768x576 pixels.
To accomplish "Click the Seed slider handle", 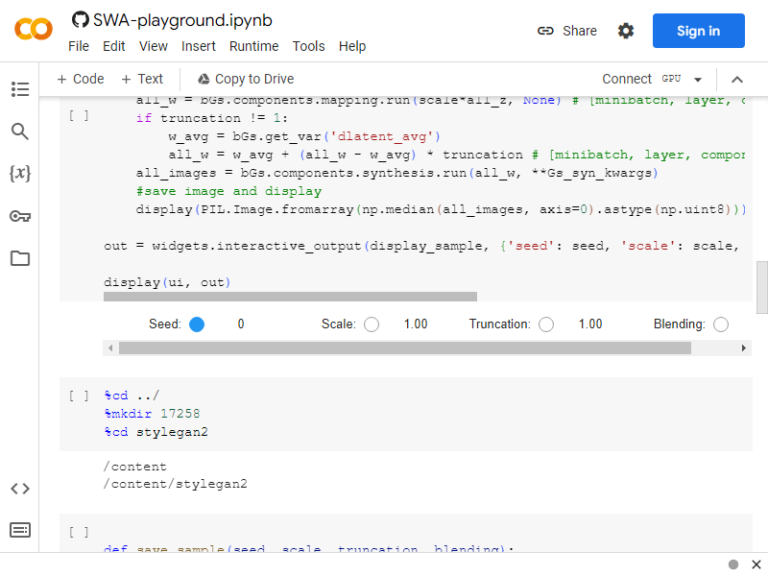I will pos(197,324).
